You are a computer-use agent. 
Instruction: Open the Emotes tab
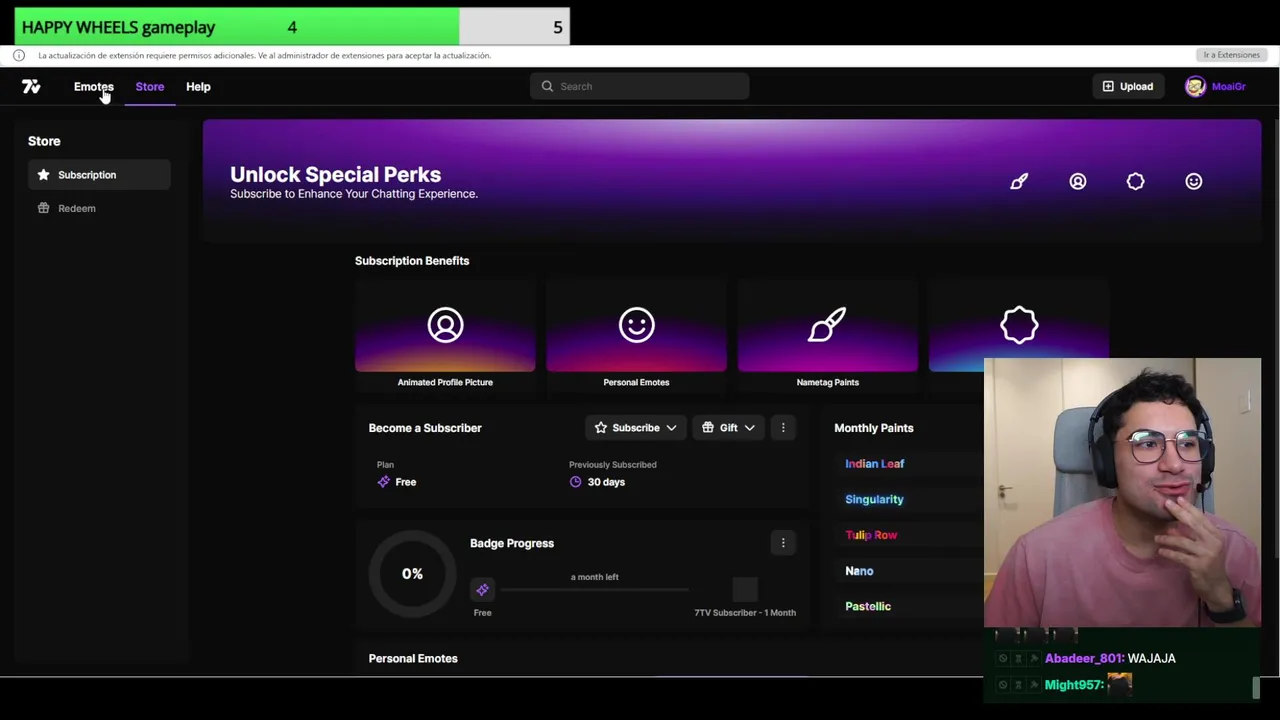(94, 87)
